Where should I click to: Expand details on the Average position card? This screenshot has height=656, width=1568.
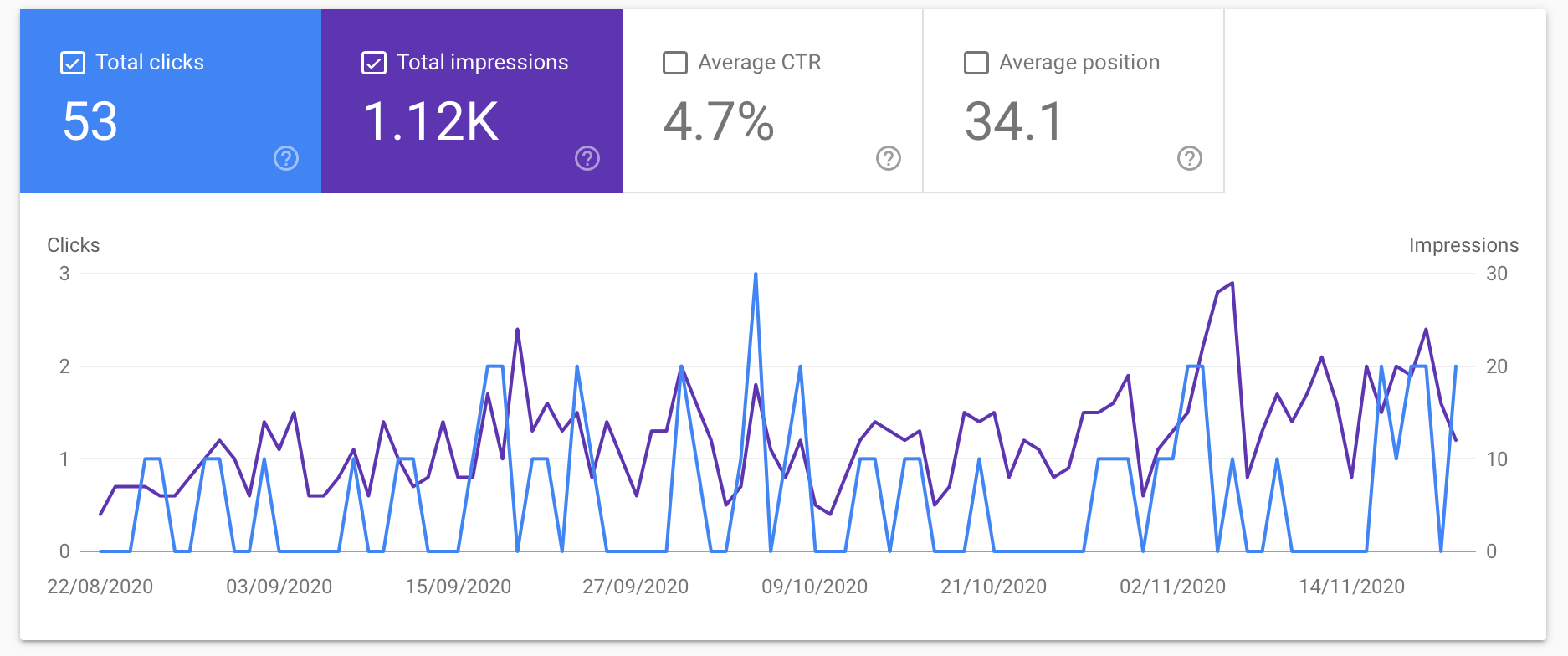[1189, 158]
